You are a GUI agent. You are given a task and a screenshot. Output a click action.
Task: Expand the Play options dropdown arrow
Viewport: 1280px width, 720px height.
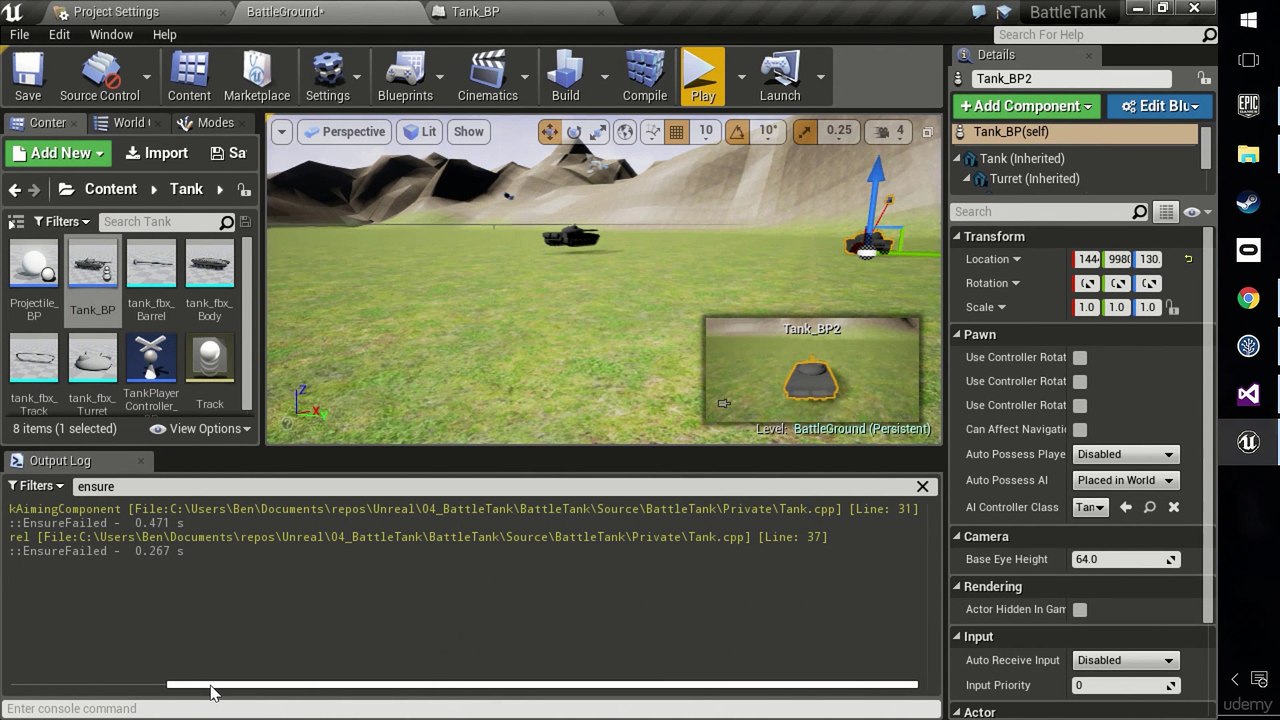(741, 77)
